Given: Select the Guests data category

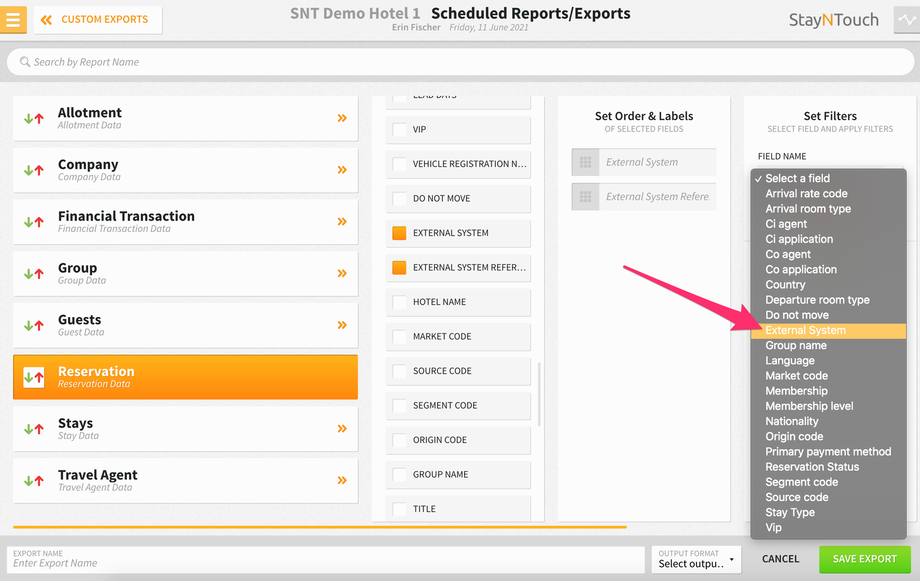Looking at the screenshot, I should pos(185,325).
